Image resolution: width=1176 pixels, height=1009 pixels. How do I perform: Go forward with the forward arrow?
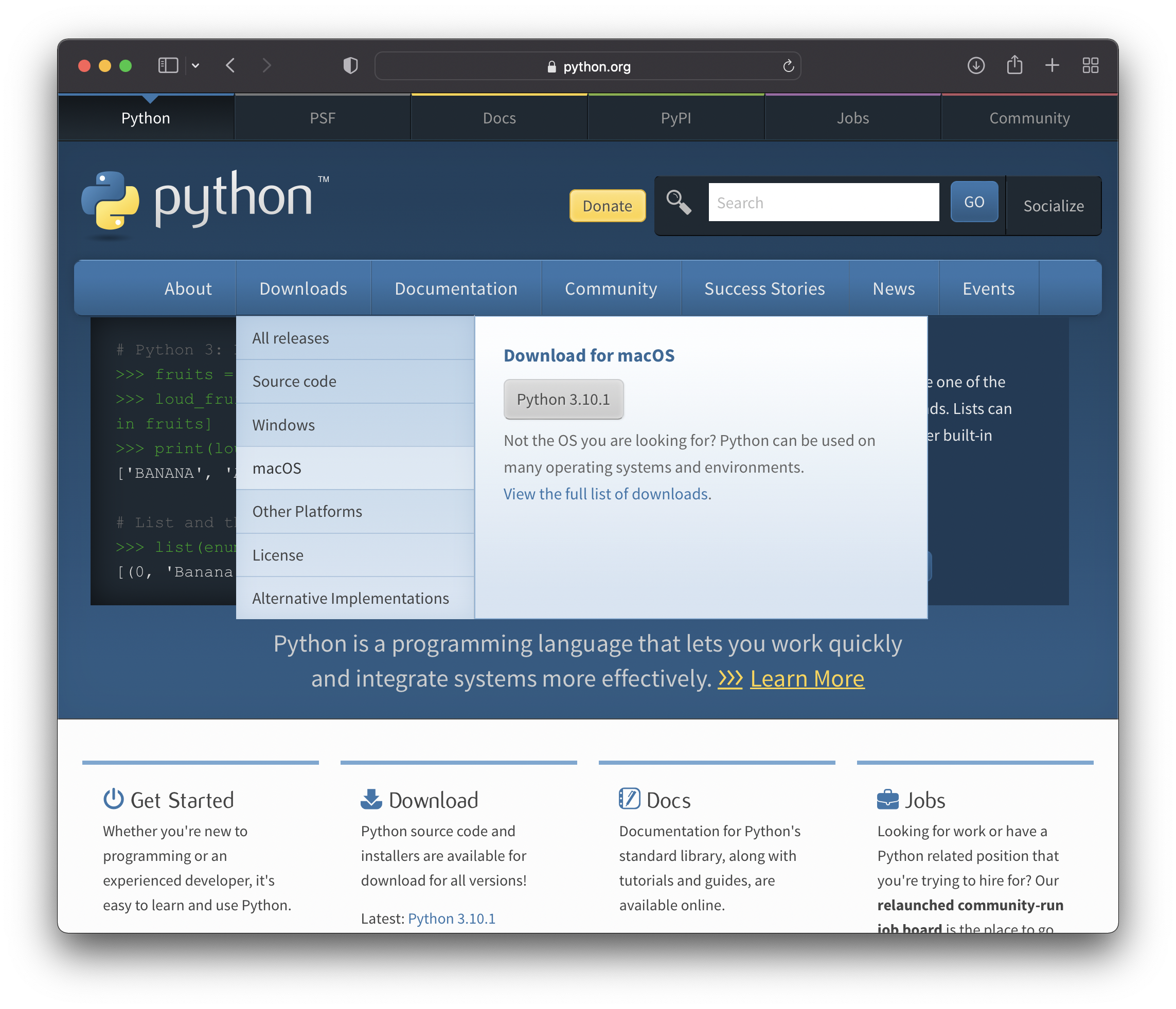(x=267, y=66)
